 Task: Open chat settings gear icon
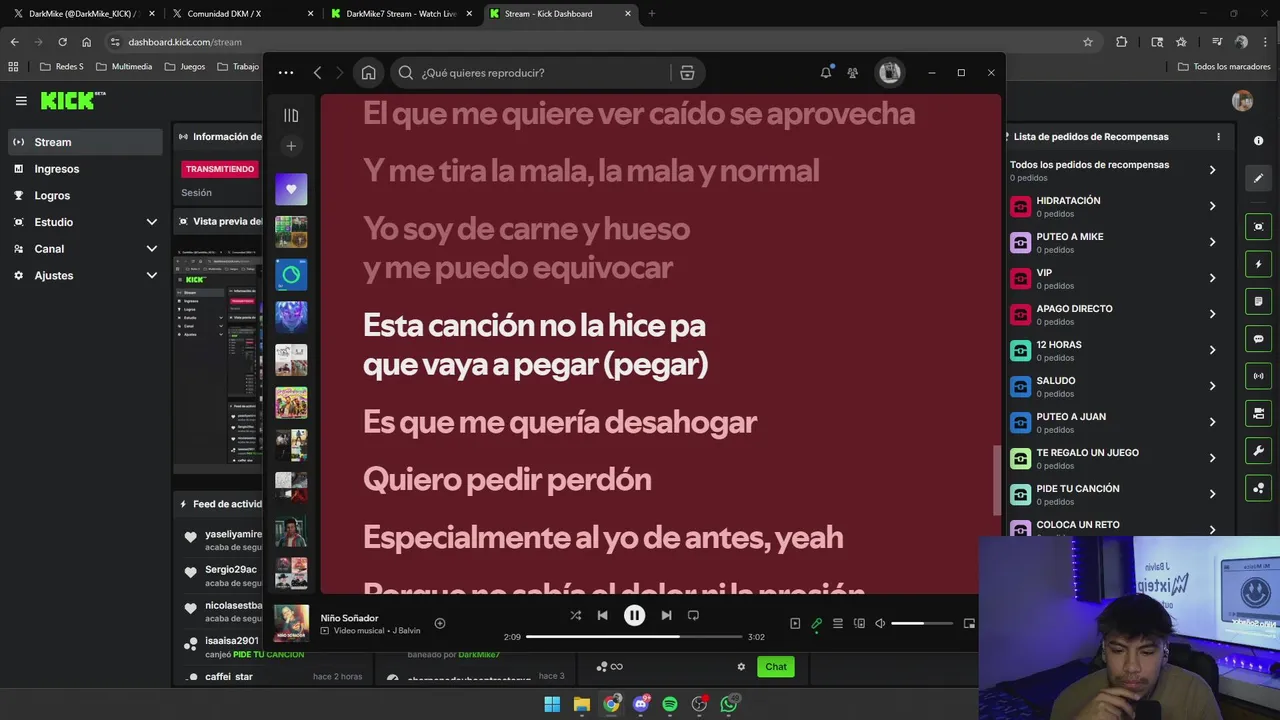pyautogui.click(x=741, y=667)
